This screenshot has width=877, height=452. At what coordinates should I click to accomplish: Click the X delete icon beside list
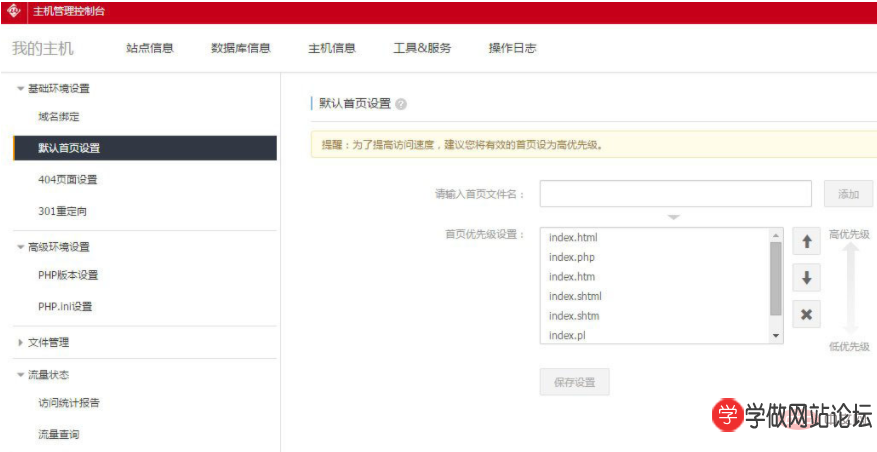[806, 314]
